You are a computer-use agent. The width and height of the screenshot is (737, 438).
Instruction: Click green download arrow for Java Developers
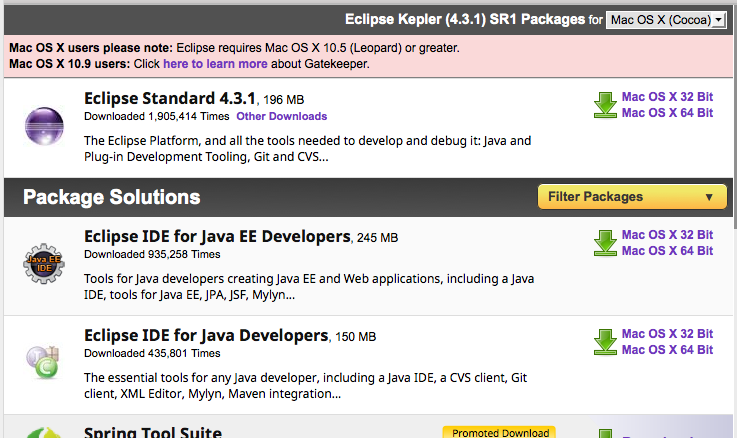(605, 342)
